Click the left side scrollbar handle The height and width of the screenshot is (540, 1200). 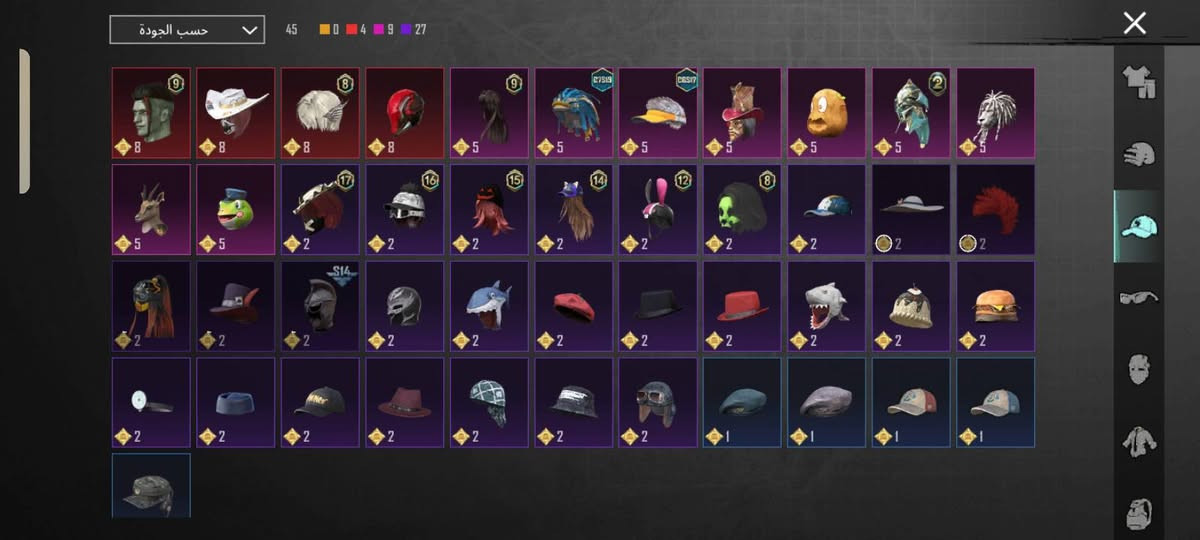pyautogui.click(x=24, y=120)
